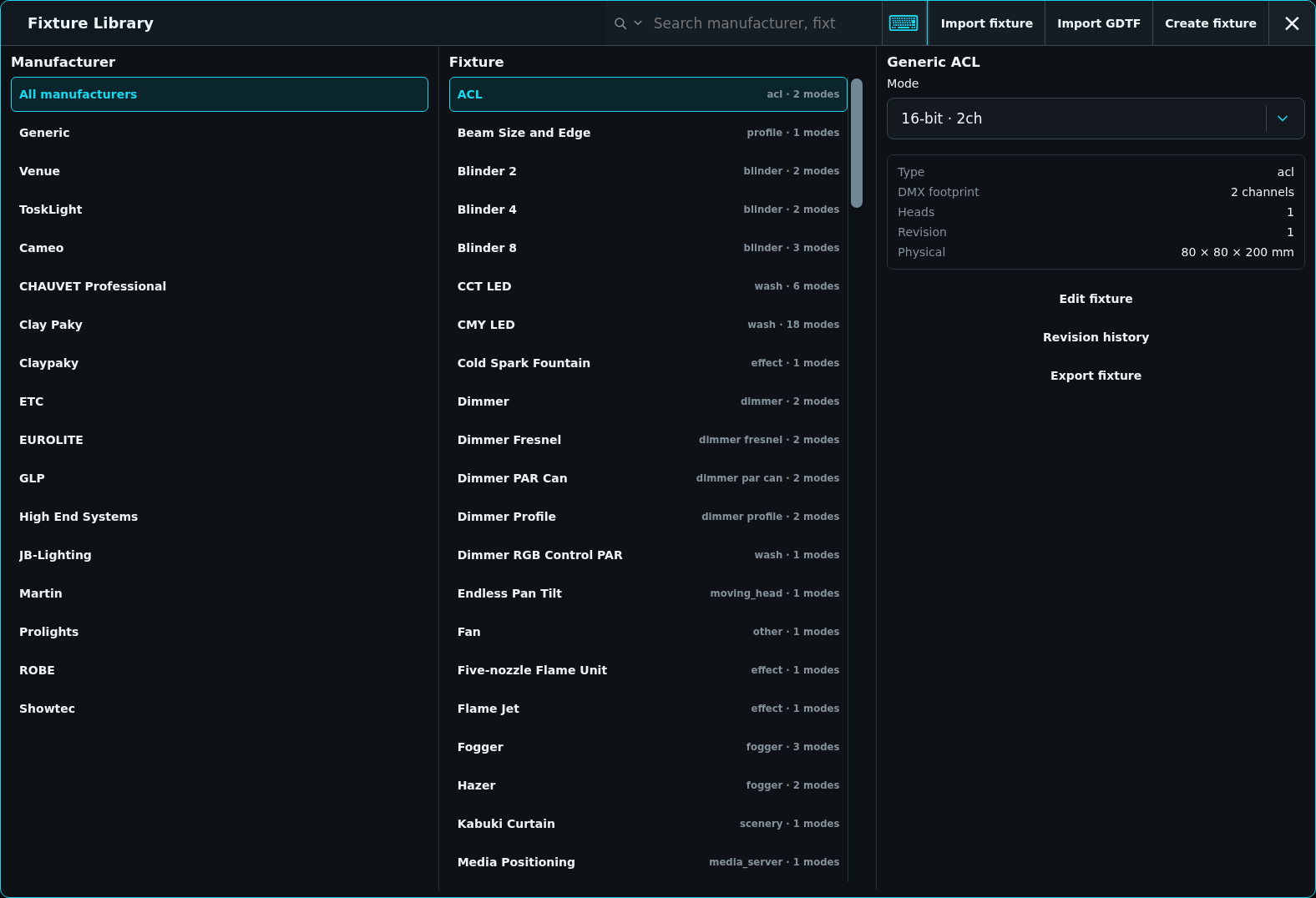
Task: Select All manufacturers in Manufacturer list
Action: click(x=220, y=94)
